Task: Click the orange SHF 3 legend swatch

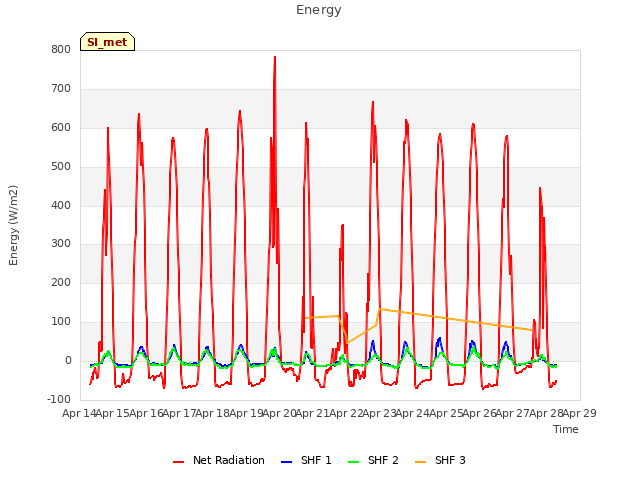Action: 420,462
